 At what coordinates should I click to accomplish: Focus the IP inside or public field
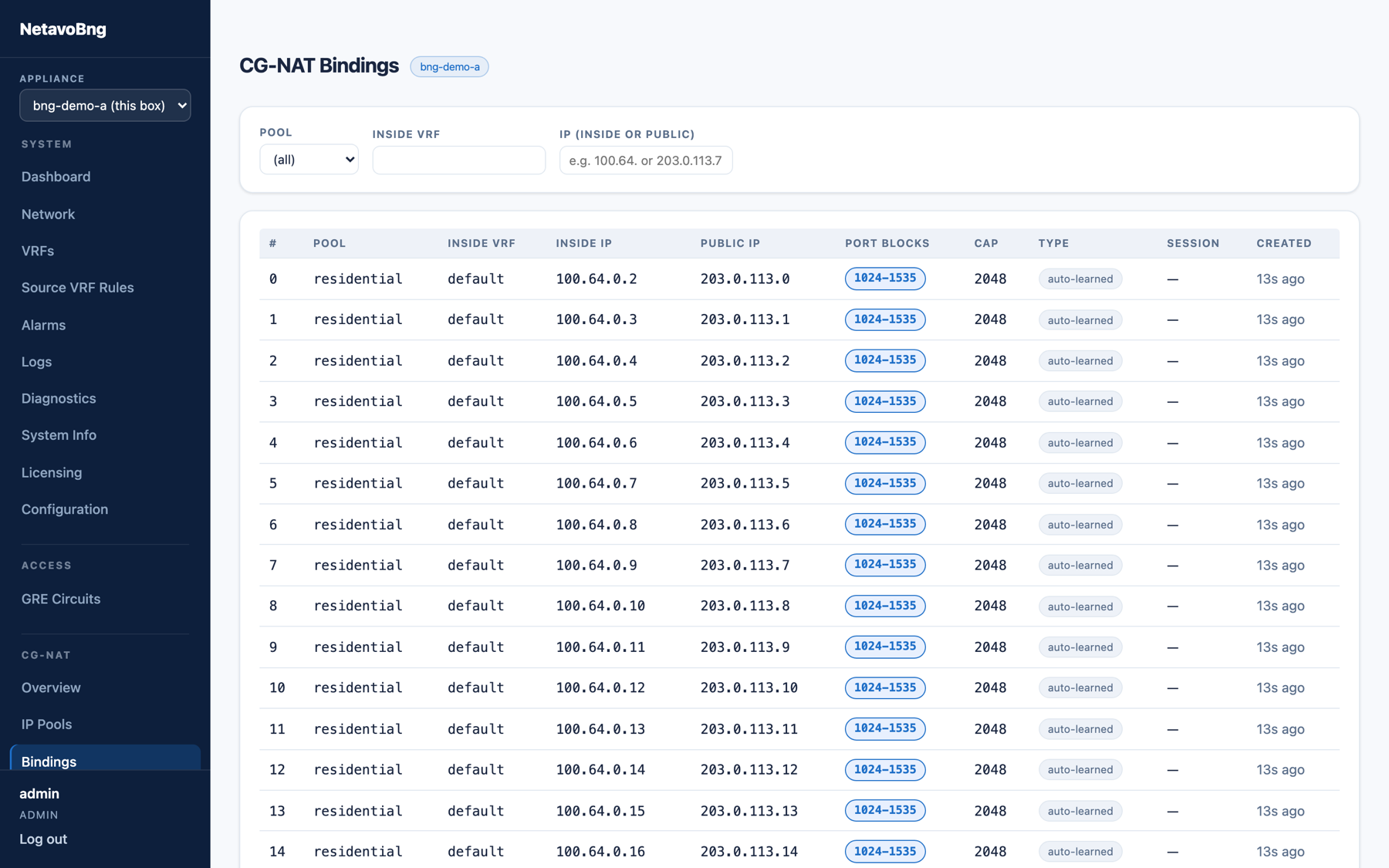pos(646,160)
